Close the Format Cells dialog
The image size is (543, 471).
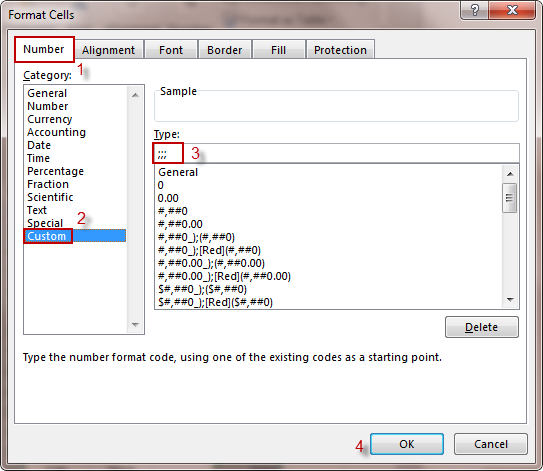(512, 10)
